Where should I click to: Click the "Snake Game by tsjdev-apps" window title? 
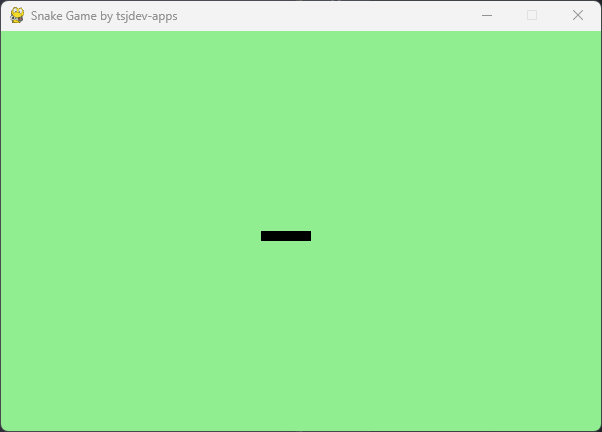click(104, 16)
